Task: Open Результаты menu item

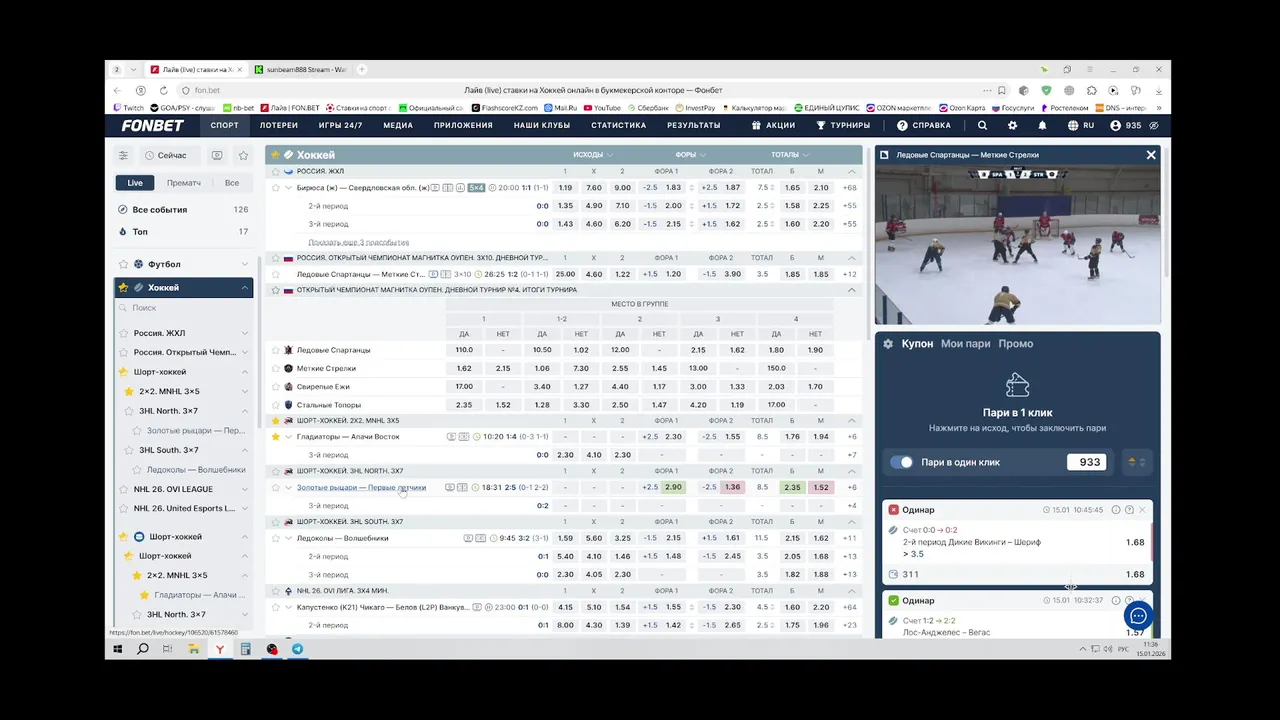Action: tap(694, 126)
